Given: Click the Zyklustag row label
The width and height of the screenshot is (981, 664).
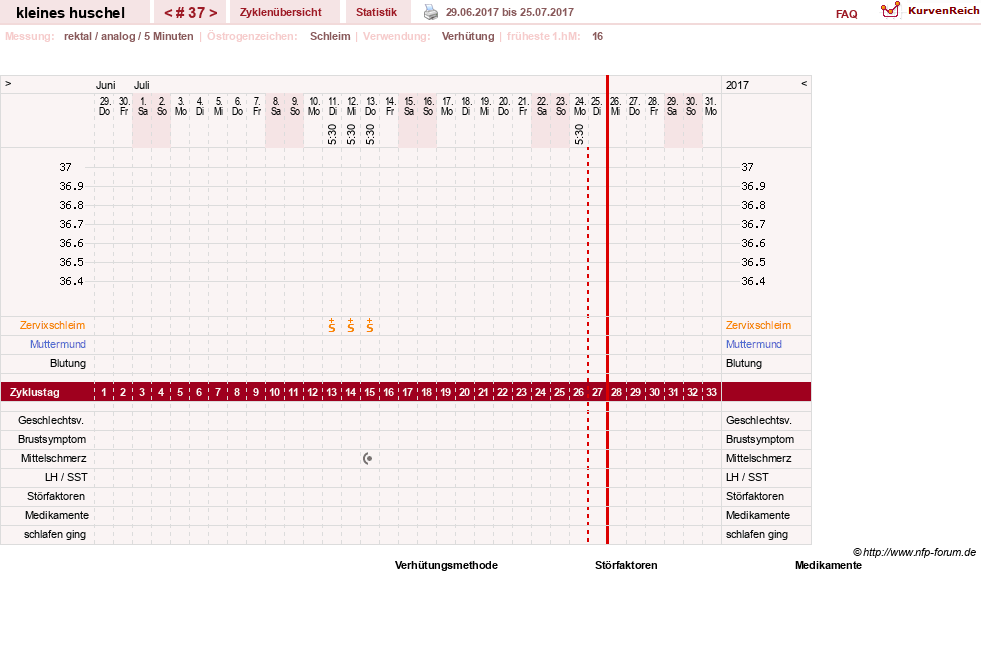Looking at the screenshot, I should (x=34, y=392).
